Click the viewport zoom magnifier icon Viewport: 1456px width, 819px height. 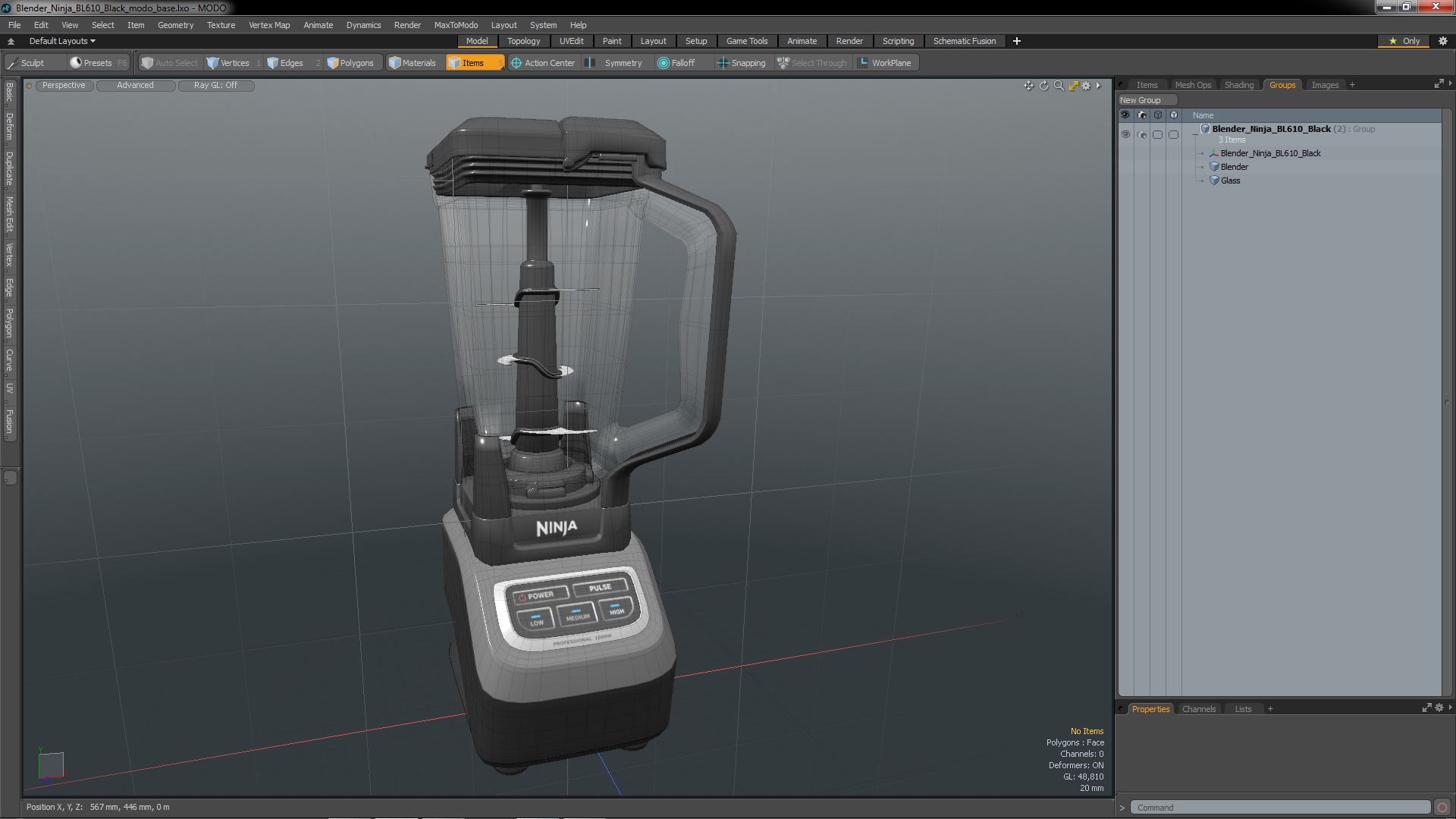click(1059, 86)
